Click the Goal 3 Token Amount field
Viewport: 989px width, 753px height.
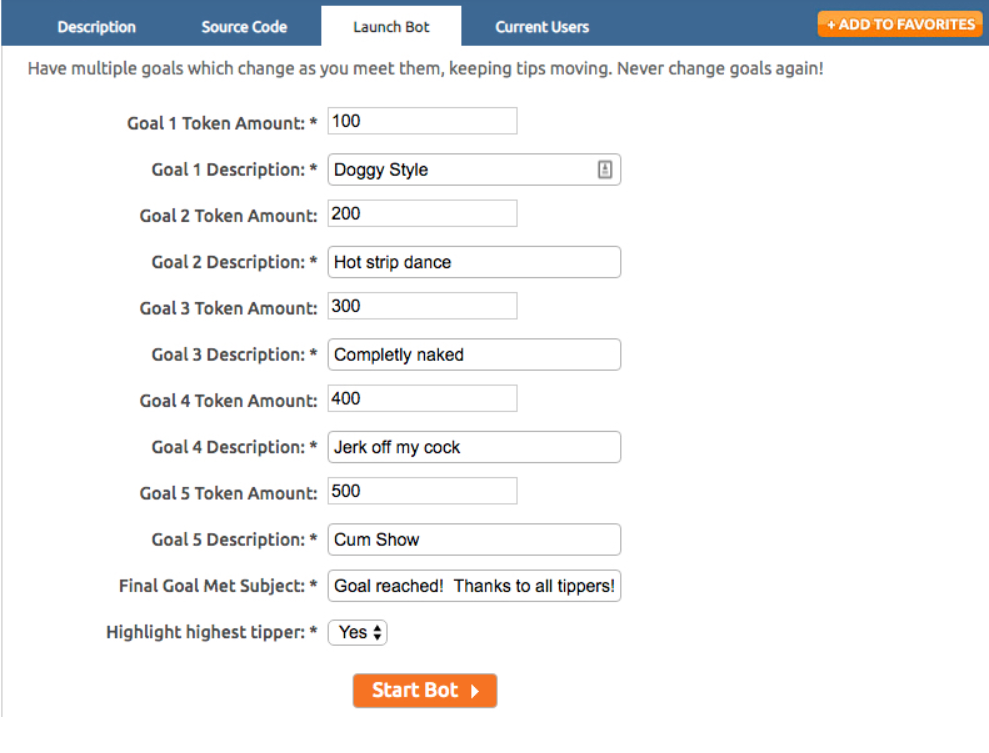point(422,306)
